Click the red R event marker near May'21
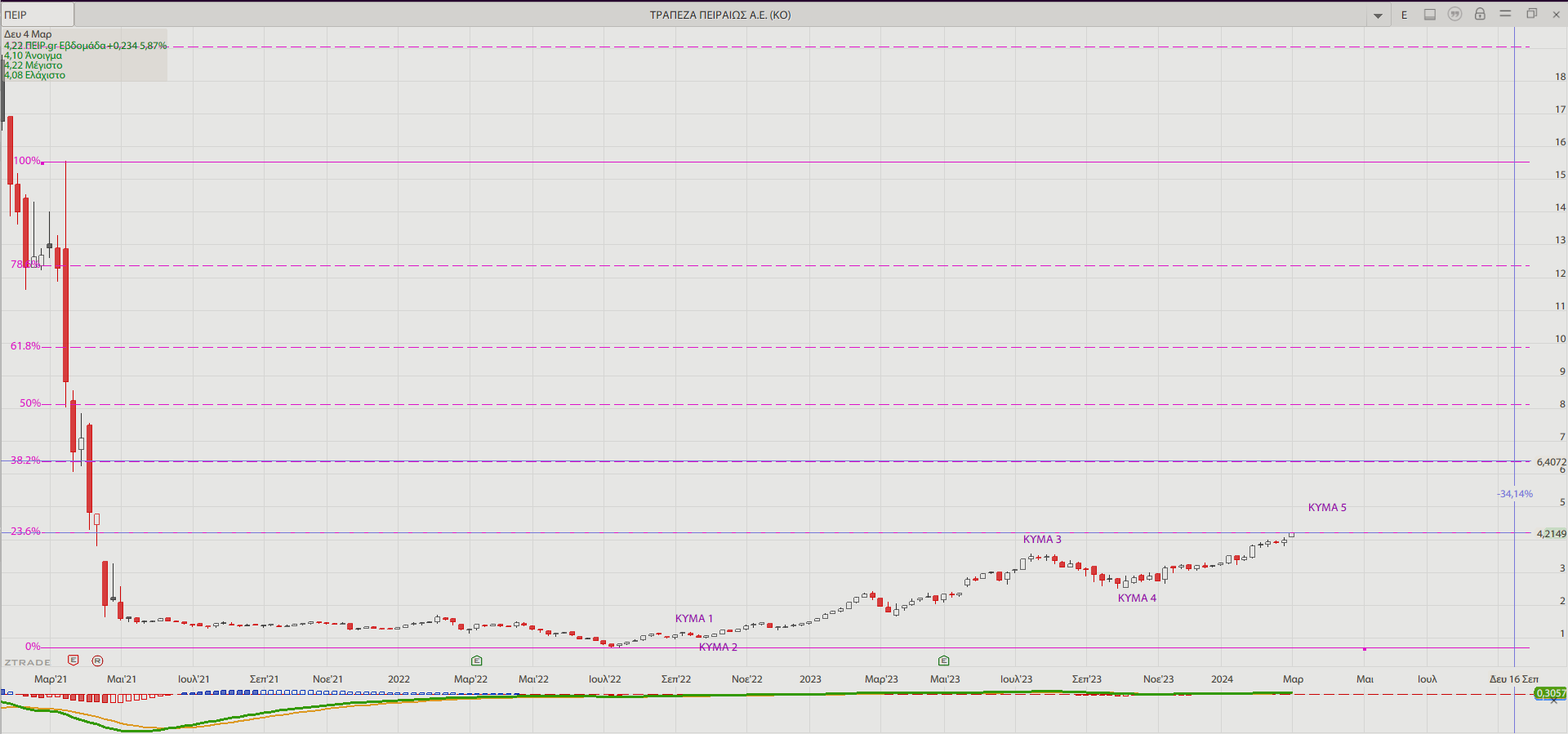The height and width of the screenshot is (734, 1568). coord(98,661)
